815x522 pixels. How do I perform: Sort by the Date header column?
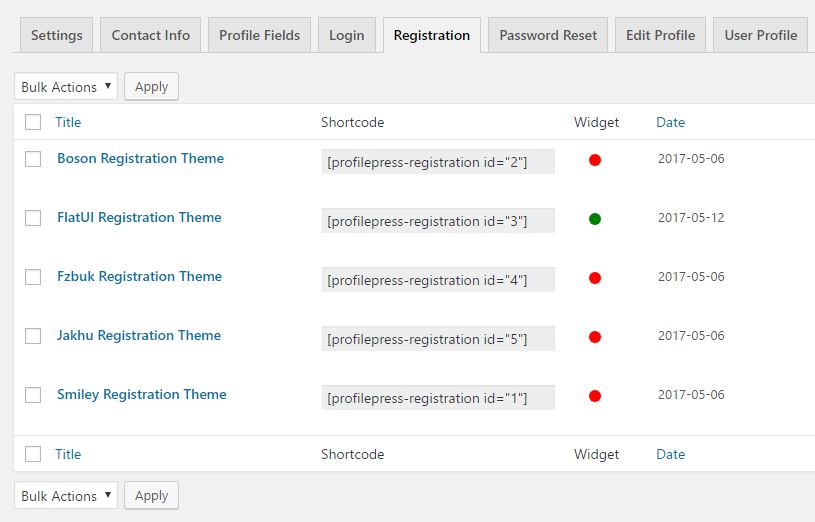671,122
